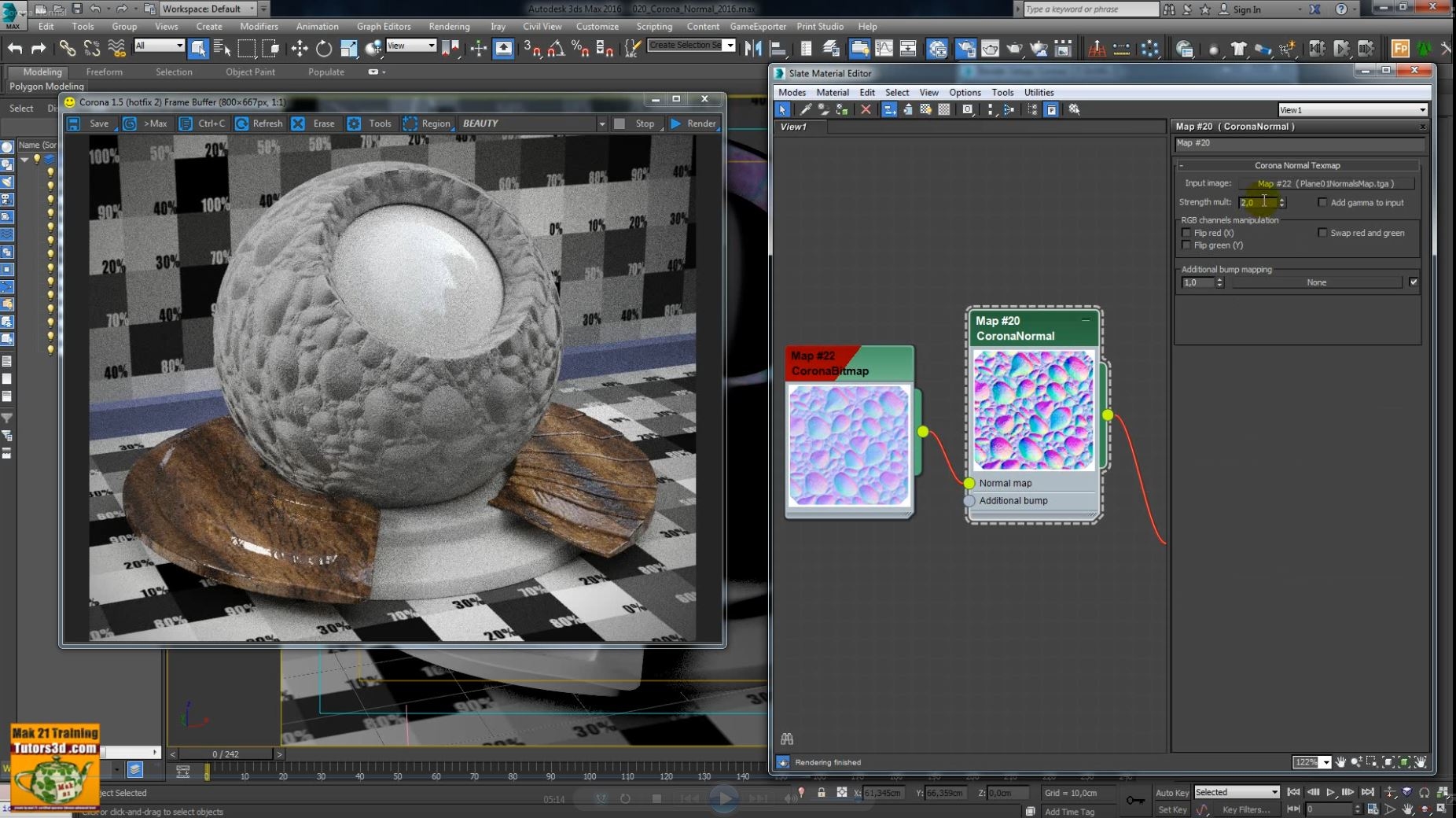Click the Erase button in frame buffer
1456x818 pixels.
pos(314,123)
